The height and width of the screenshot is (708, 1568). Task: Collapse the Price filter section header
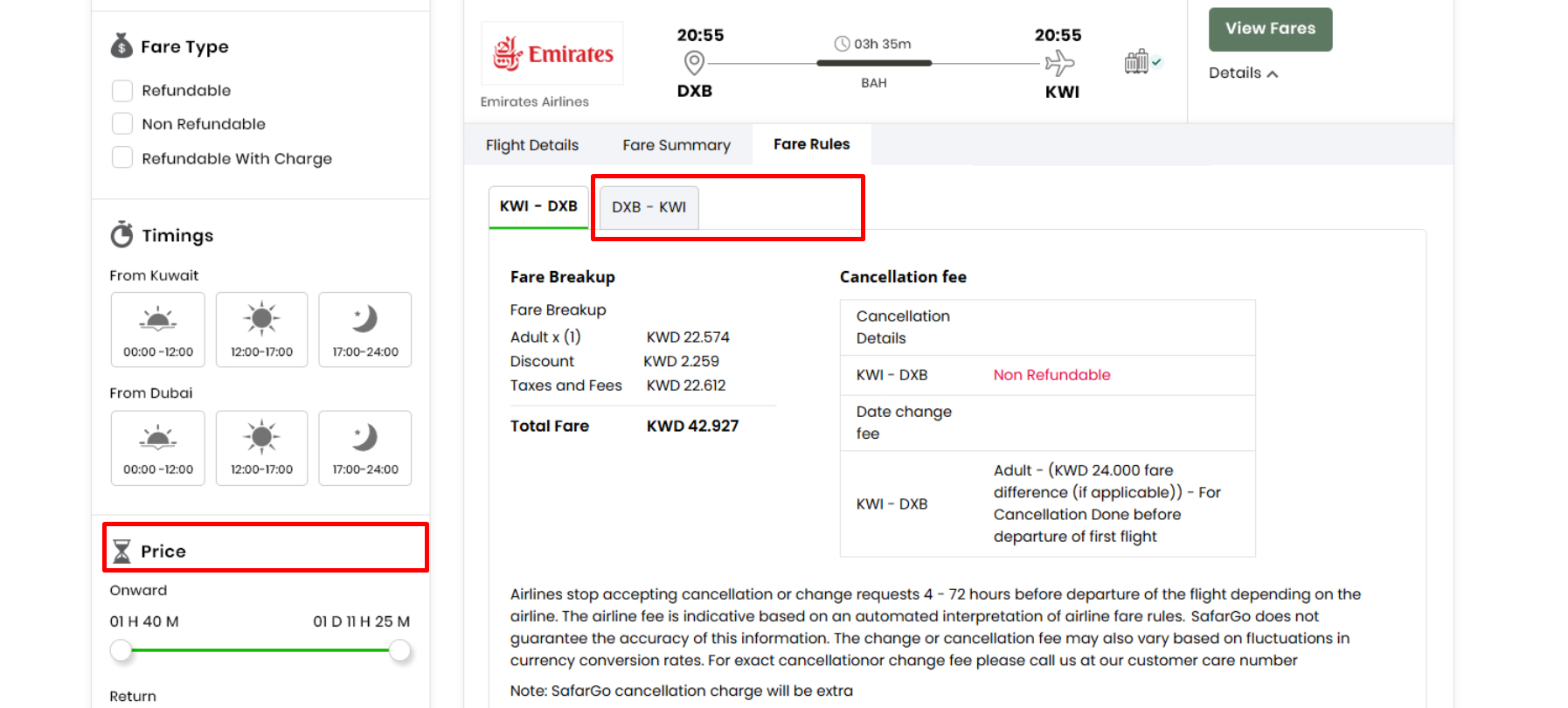(163, 551)
